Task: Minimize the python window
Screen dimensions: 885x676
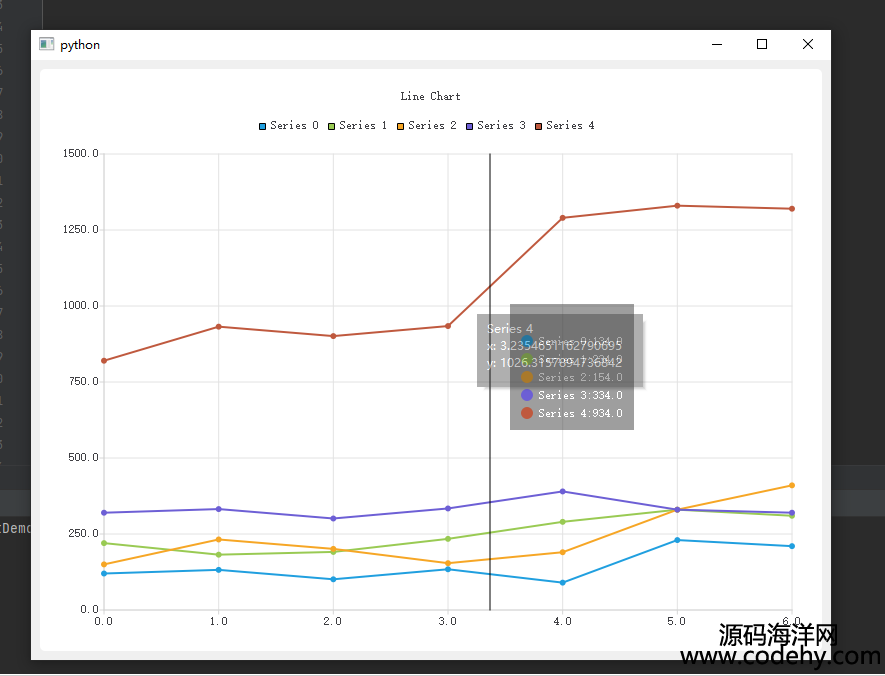Action: click(716, 44)
